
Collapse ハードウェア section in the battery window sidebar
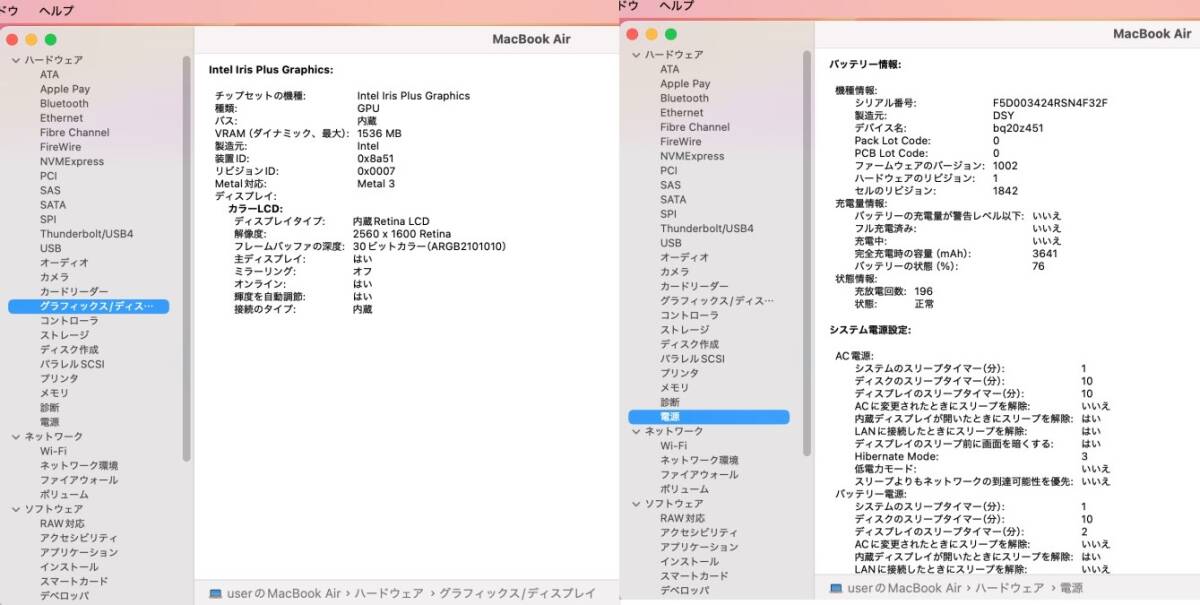pos(635,55)
